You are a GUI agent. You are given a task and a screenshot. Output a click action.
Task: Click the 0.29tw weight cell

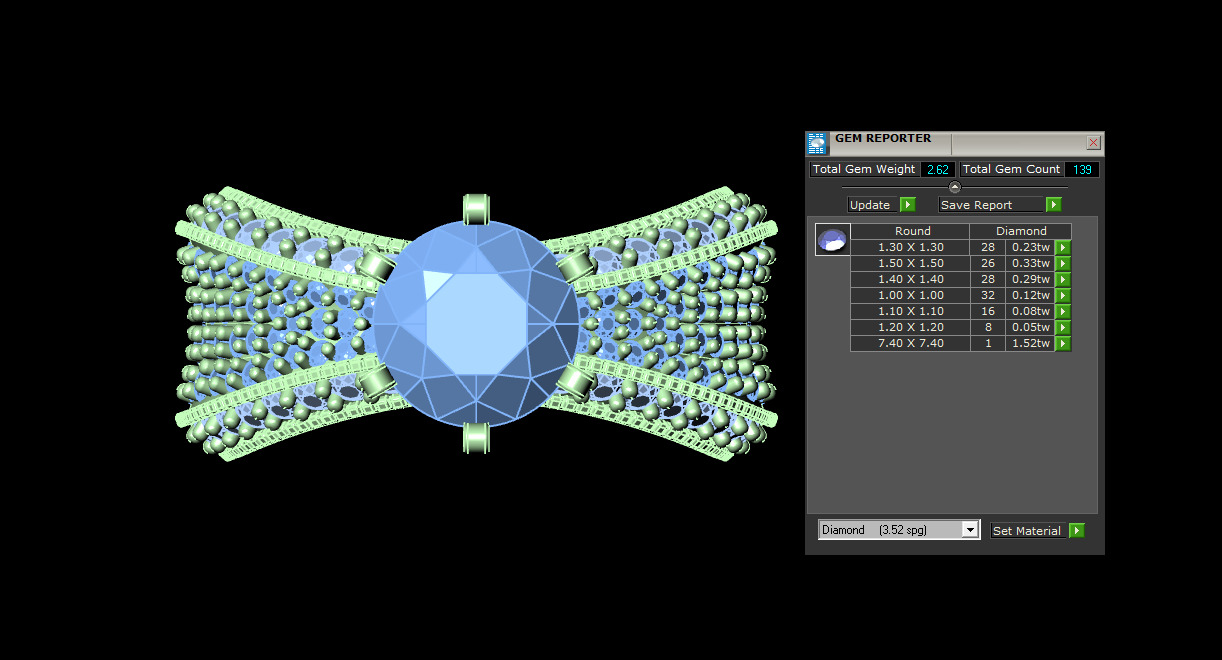1030,280
